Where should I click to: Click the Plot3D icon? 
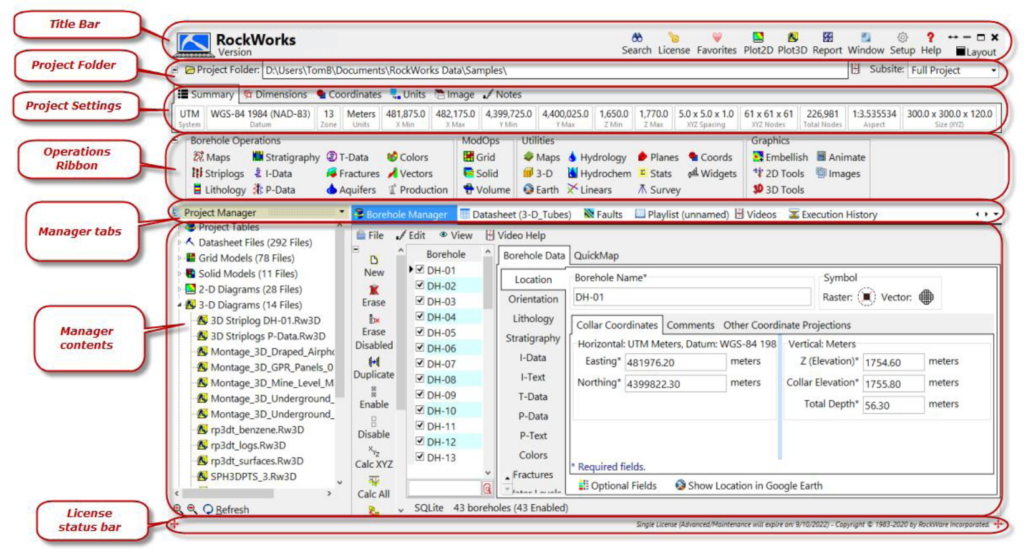793,38
